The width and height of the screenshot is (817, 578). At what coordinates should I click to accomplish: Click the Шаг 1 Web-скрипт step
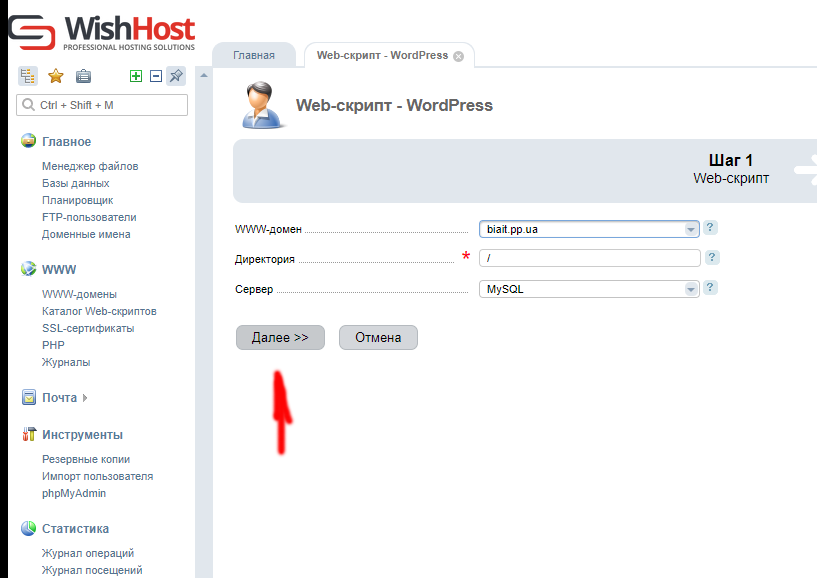click(x=731, y=169)
